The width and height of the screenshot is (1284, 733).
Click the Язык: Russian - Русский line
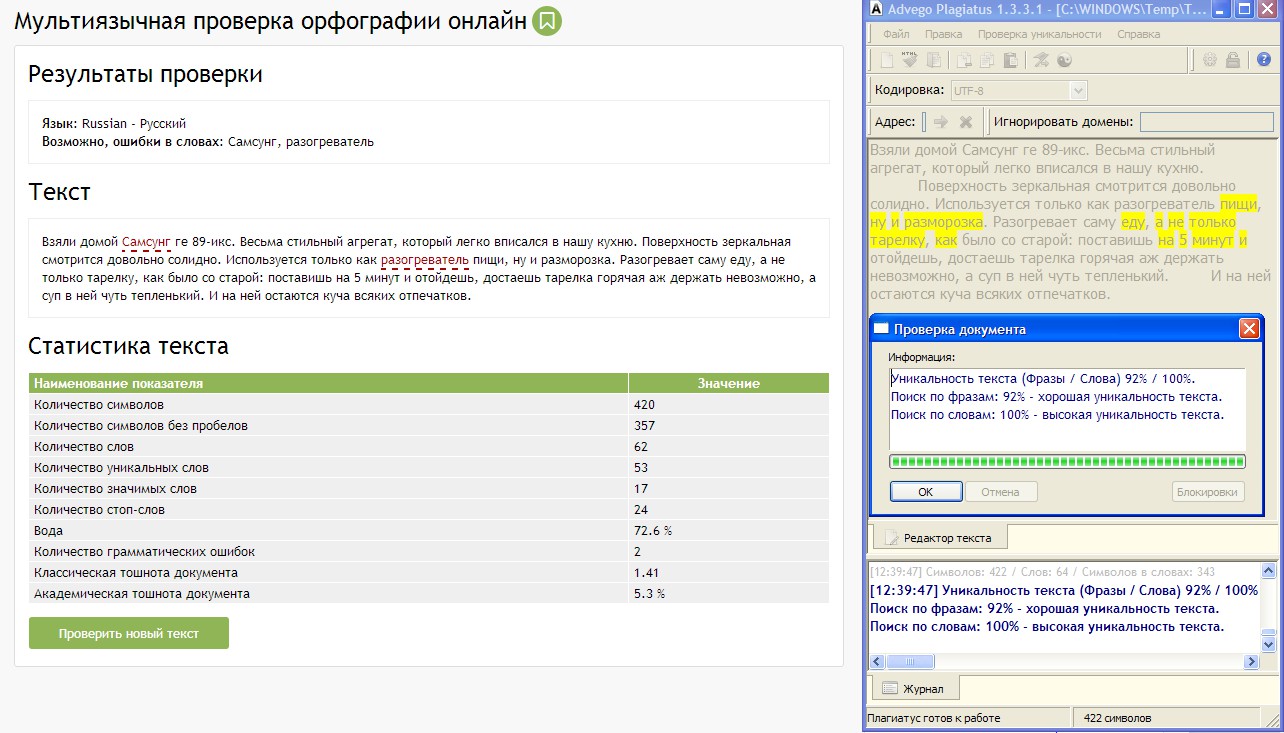pyautogui.click(x=114, y=124)
